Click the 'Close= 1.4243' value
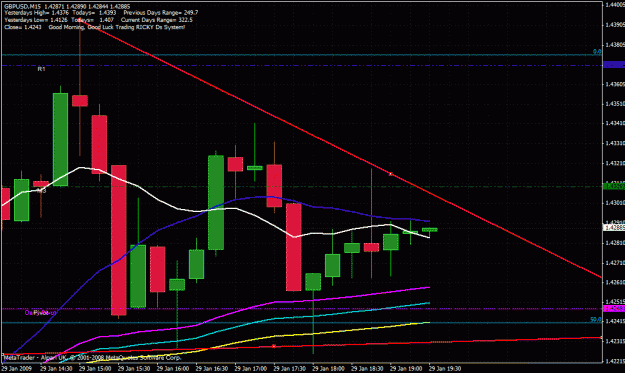This screenshot has height=373, width=625. tap(23, 27)
